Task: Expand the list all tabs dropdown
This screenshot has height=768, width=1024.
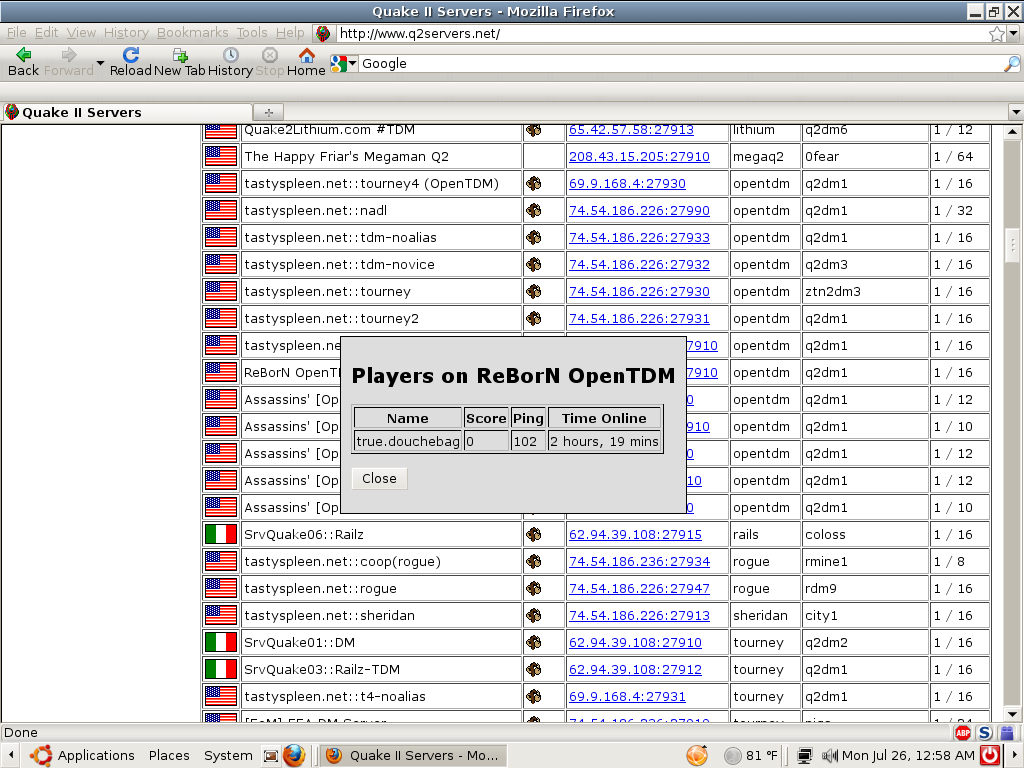Action: point(1016,112)
